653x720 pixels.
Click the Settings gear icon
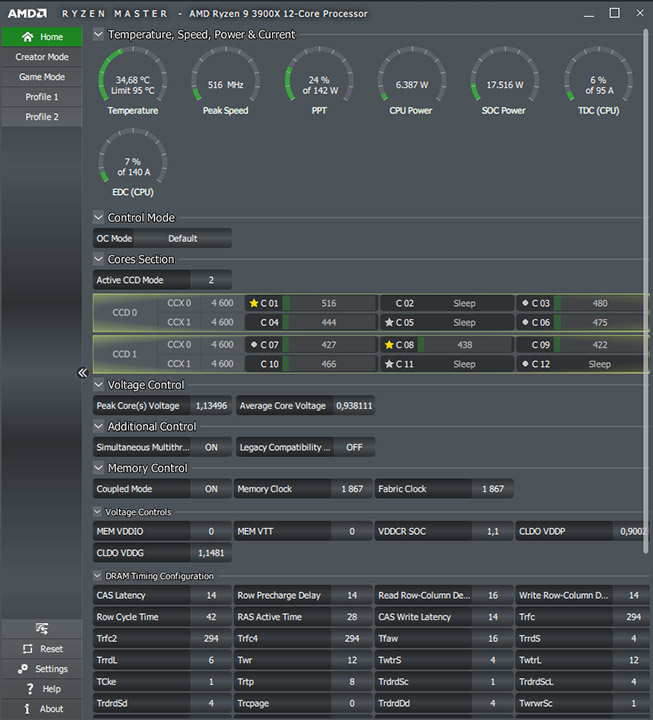click(23, 669)
